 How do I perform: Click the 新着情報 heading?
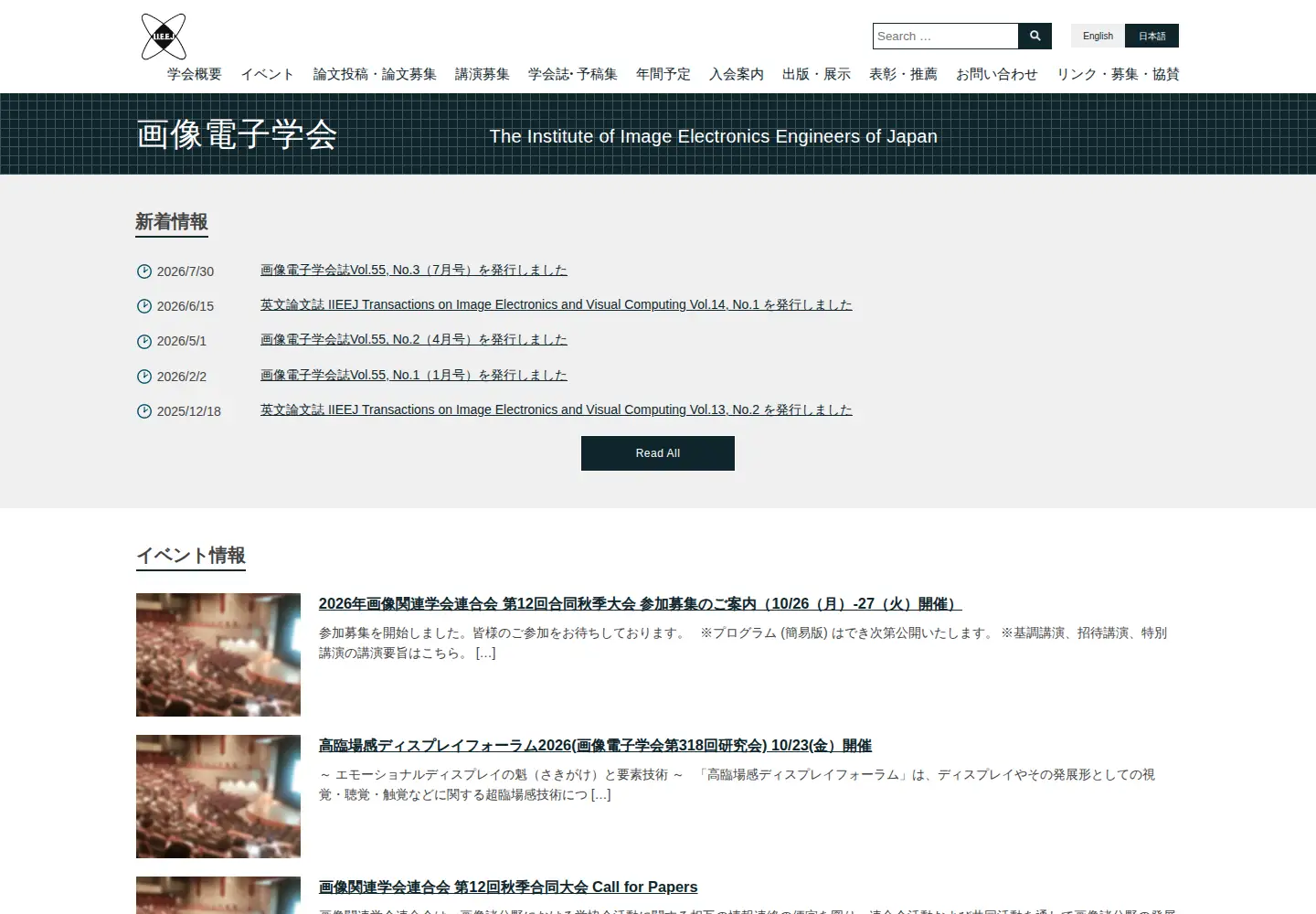coord(172,221)
